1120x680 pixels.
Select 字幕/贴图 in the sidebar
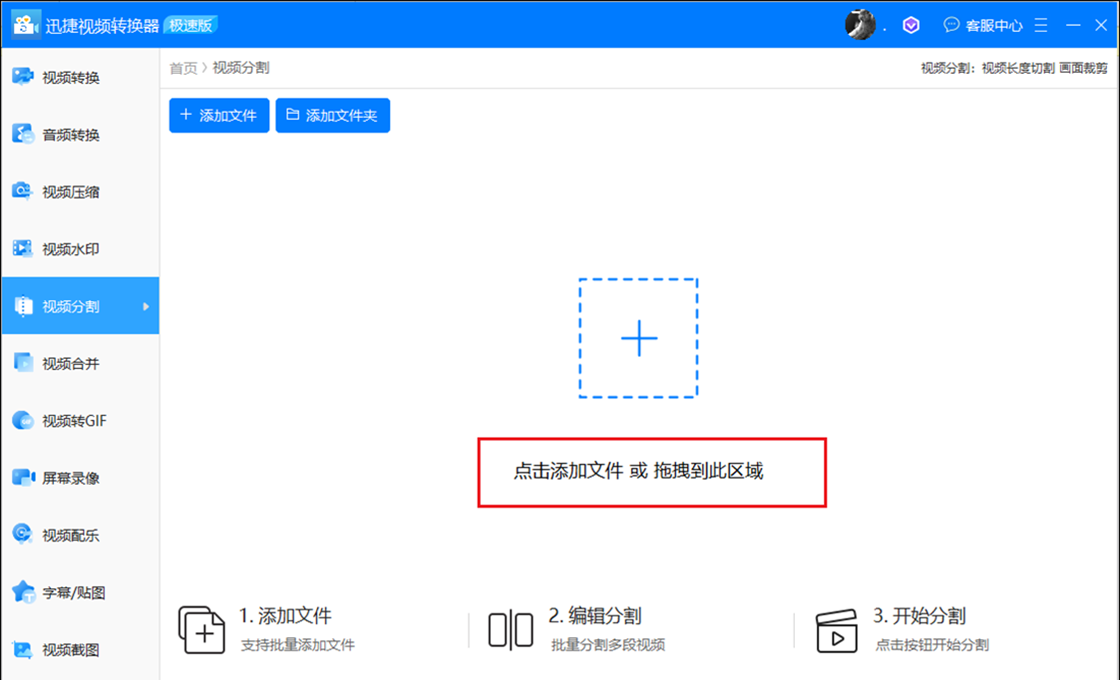pyautogui.click(x=73, y=593)
